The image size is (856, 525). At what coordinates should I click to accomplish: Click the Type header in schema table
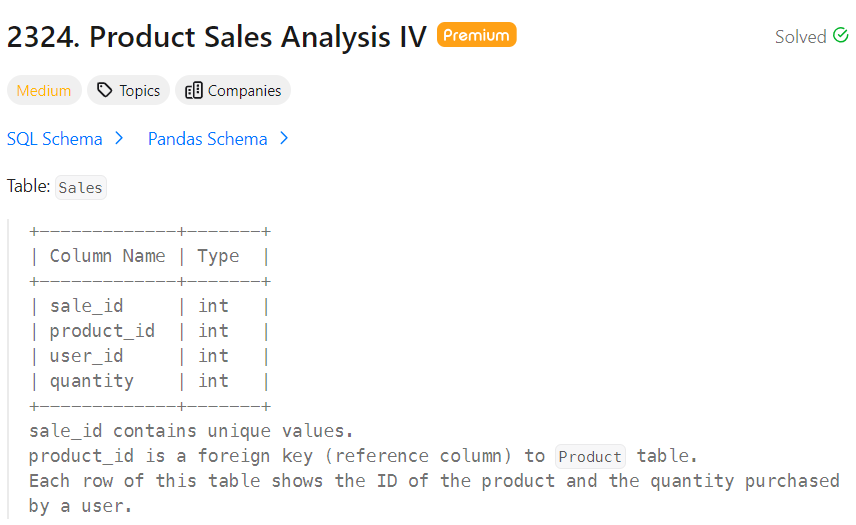218,256
